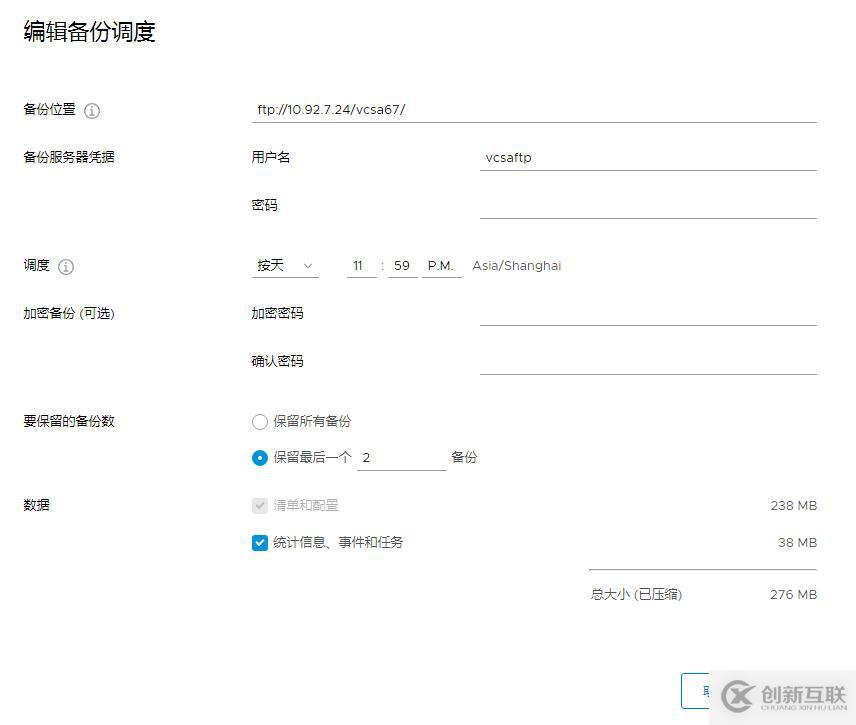
Task: Select the 保留最后一个 radio option
Action: click(259, 458)
